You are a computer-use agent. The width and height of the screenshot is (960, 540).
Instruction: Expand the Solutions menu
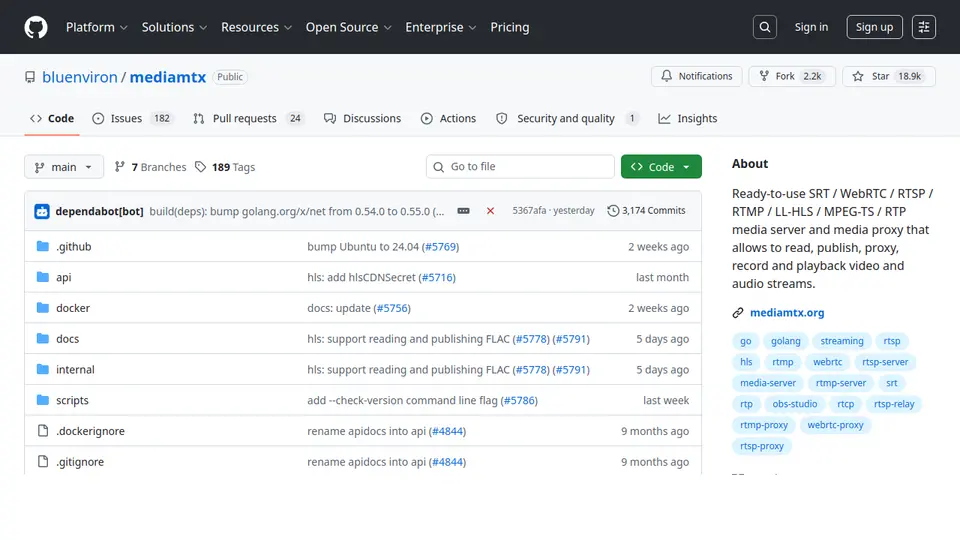pyautogui.click(x=174, y=27)
